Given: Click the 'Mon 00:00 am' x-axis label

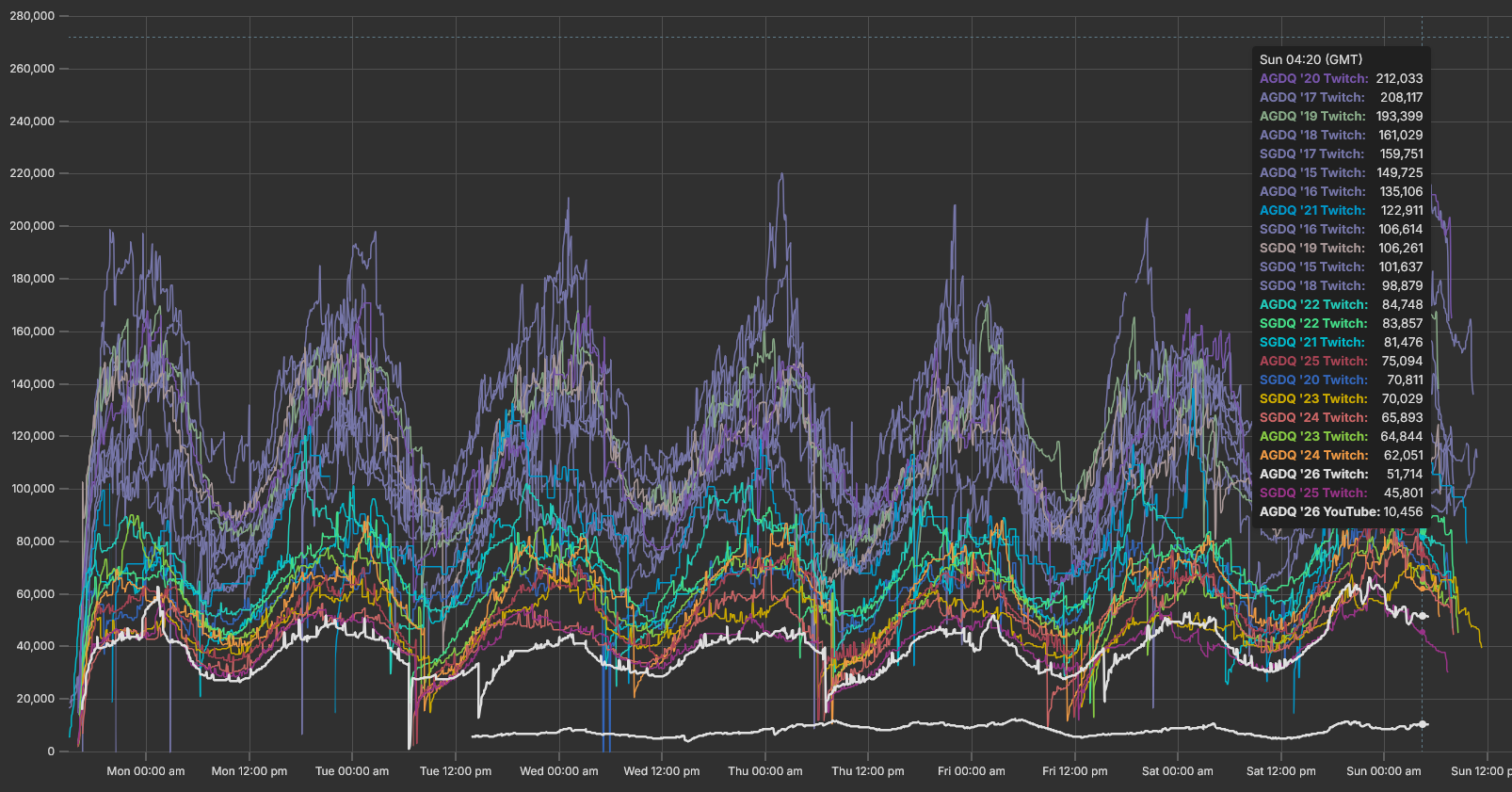Looking at the screenshot, I should click(x=146, y=771).
